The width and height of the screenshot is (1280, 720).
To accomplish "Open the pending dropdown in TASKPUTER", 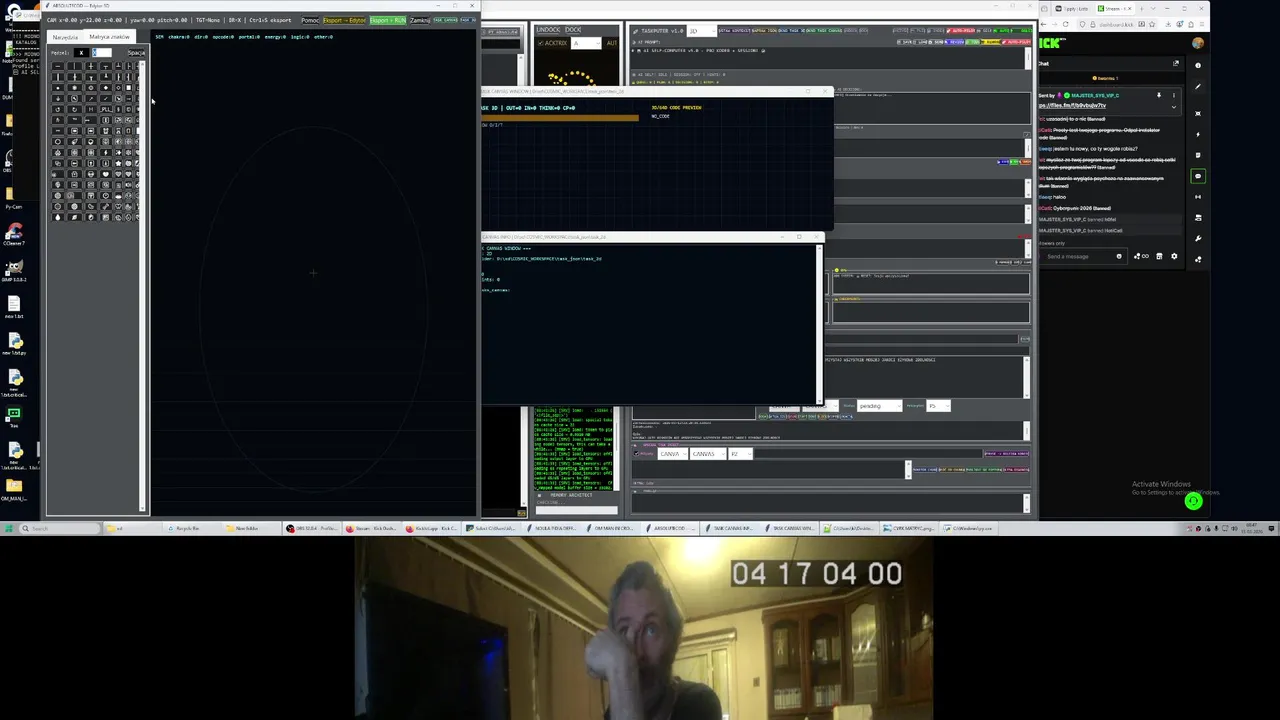I will 879,405.
